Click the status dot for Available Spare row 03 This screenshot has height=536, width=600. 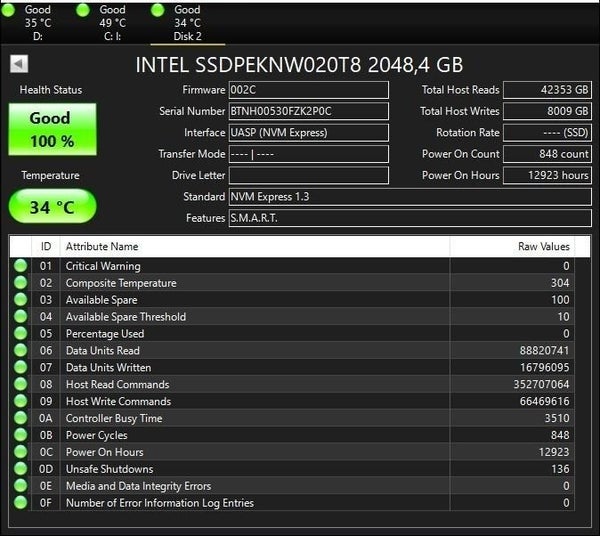pos(21,300)
